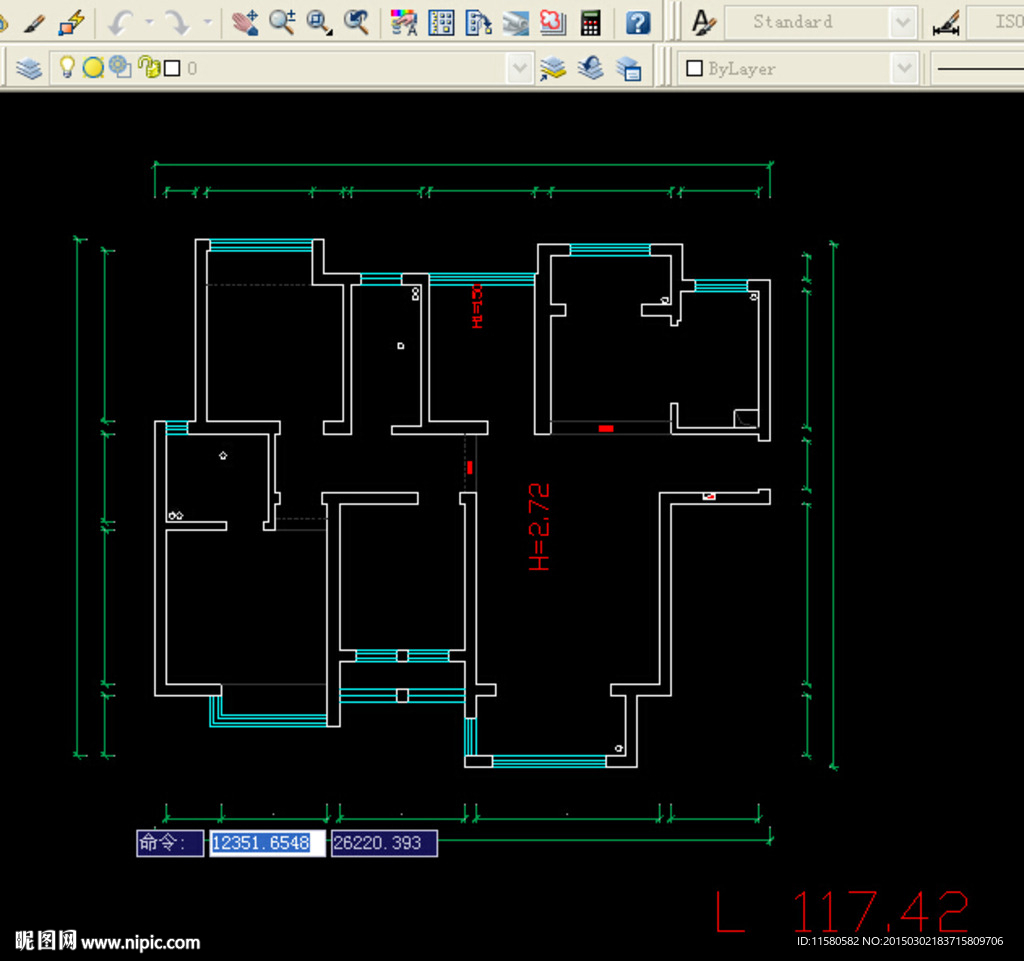Open the QuickCalc calculator
Image resolution: width=1024 pixels, height=961 pixels.
click(590, 23)
